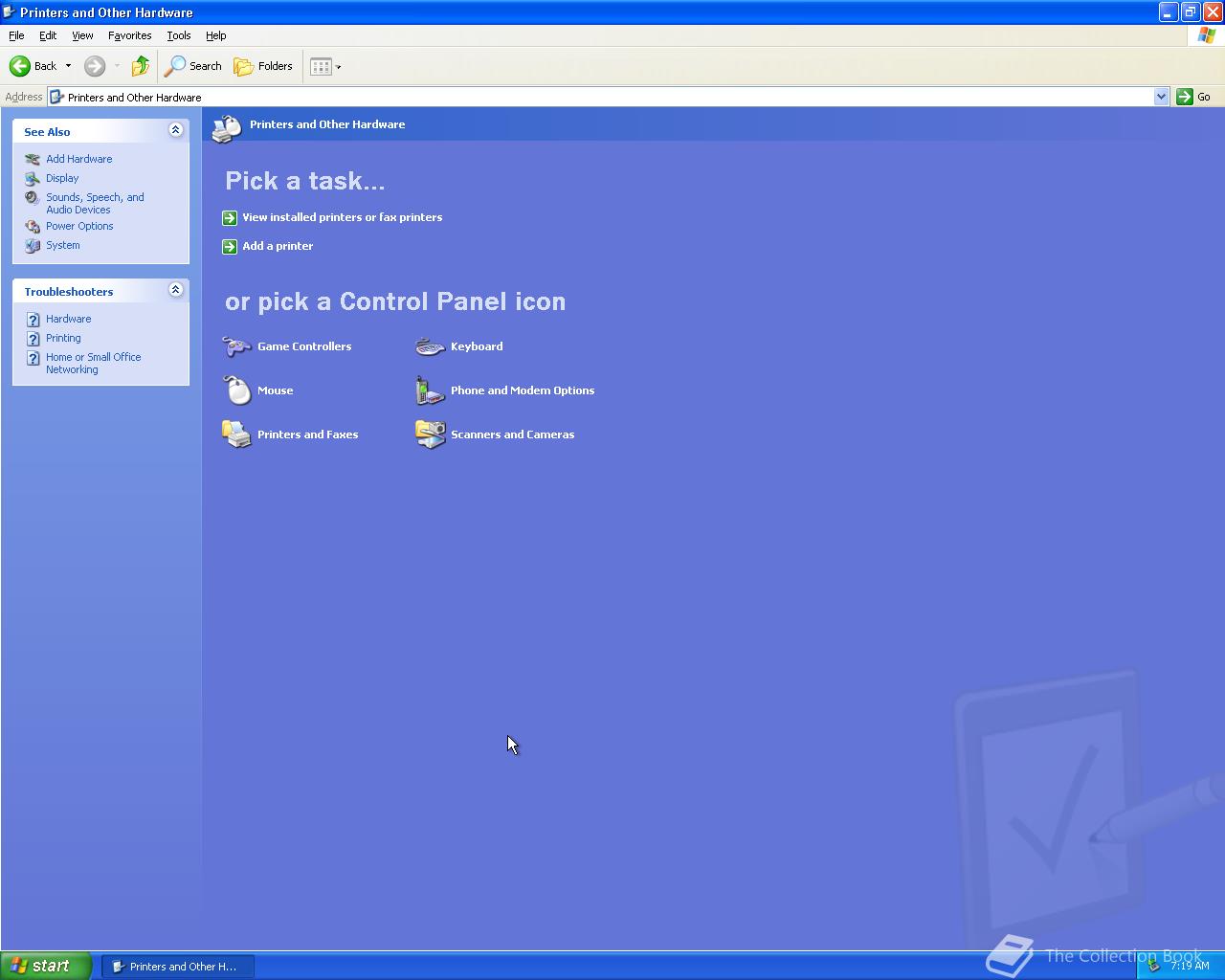Click the Printing troubleshooter help icon
Screen dimensions: 1225x980
(33, 339)
